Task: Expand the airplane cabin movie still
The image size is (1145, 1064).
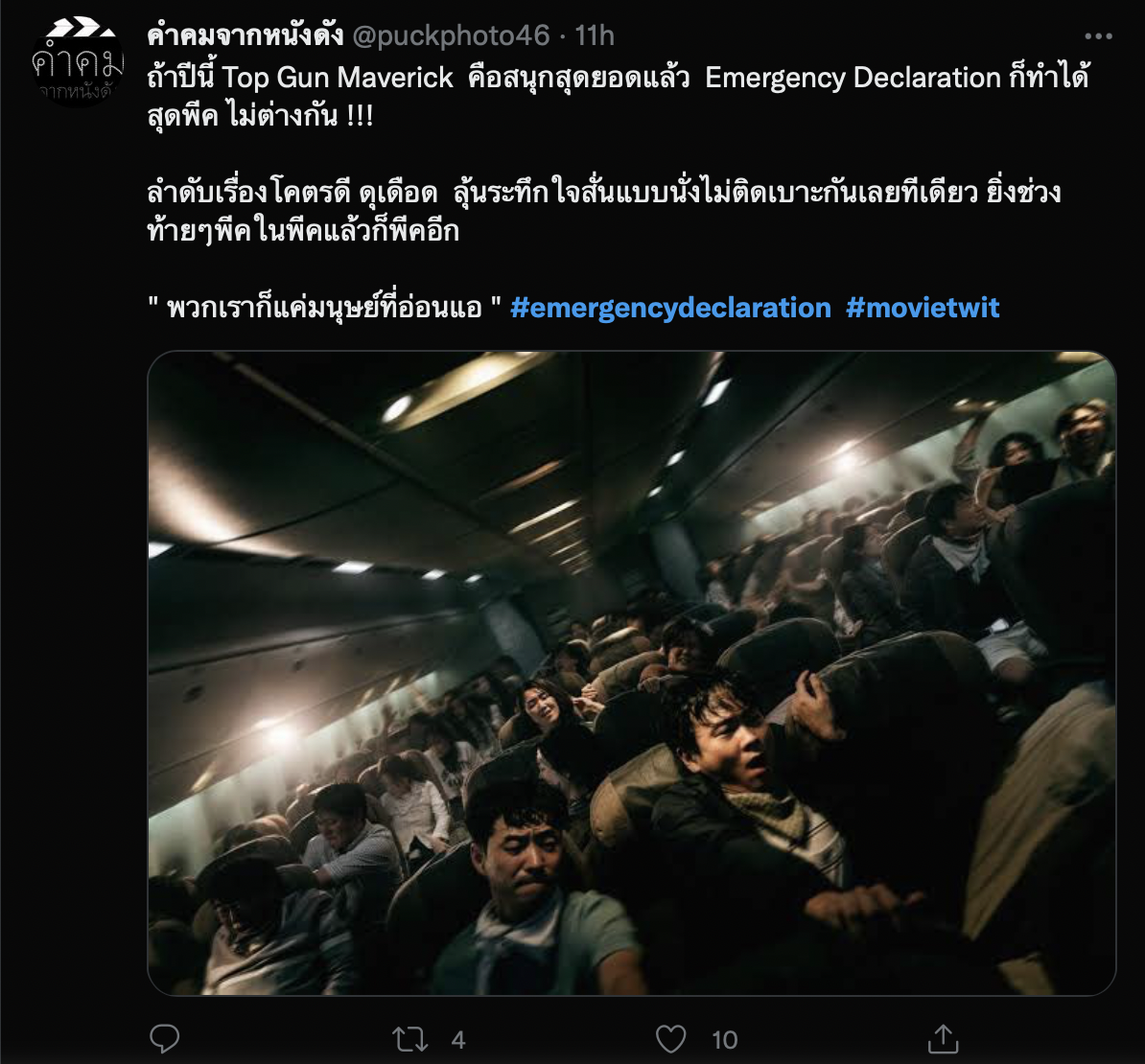Action: 632,673
